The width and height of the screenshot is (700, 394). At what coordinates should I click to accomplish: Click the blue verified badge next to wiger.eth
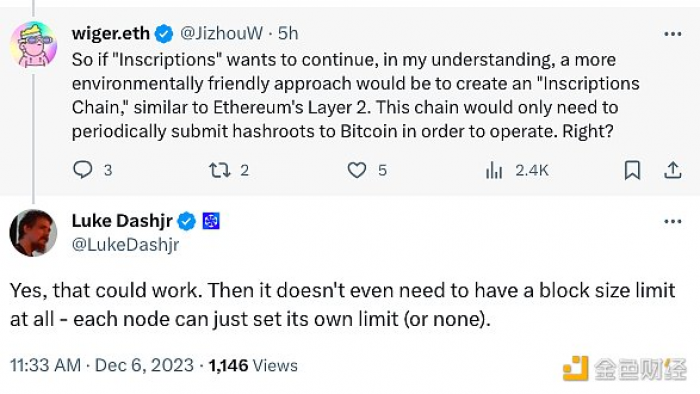tap(164, 34)
